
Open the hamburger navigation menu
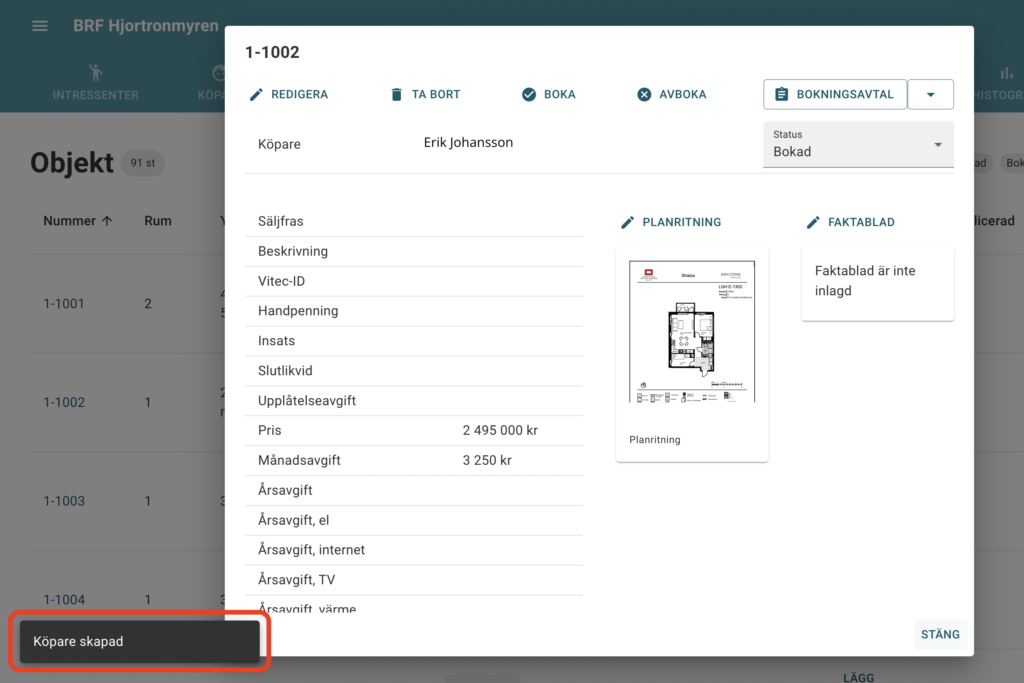(40, 26)
